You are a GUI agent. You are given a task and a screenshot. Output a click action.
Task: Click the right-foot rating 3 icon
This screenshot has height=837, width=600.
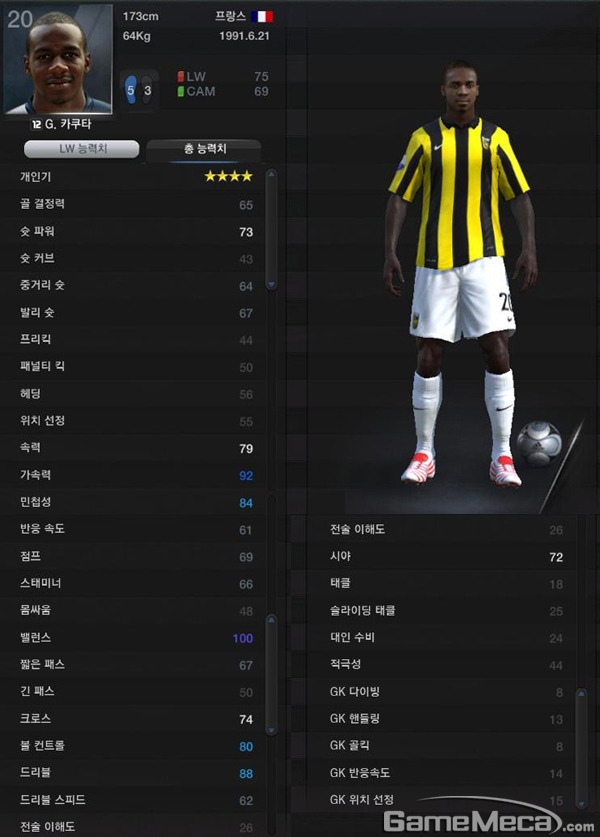[147, 90]
